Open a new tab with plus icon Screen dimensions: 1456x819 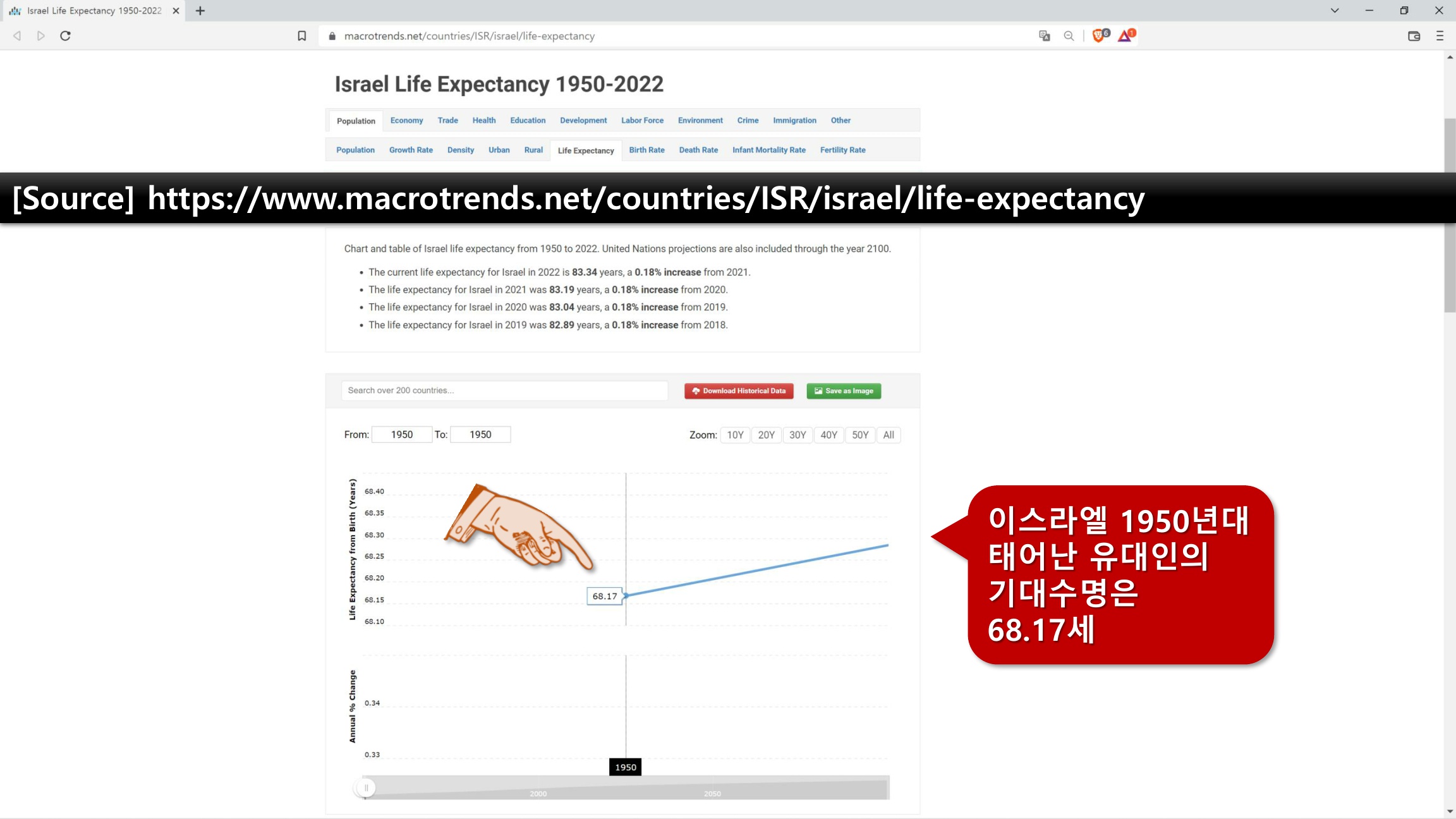200,11
